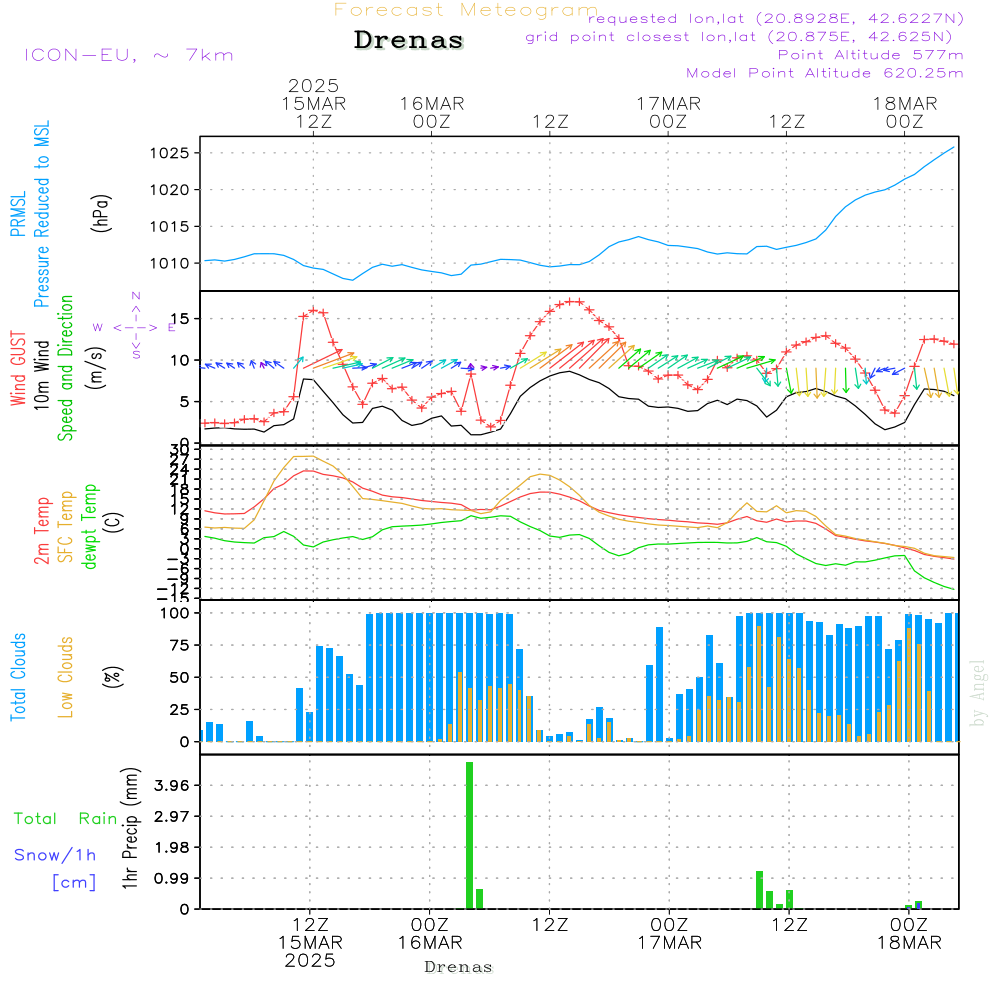Viewport: 1000px width, 1000px height.
Task: Select the '1010' pressure axis value
Action: point(169,263)
